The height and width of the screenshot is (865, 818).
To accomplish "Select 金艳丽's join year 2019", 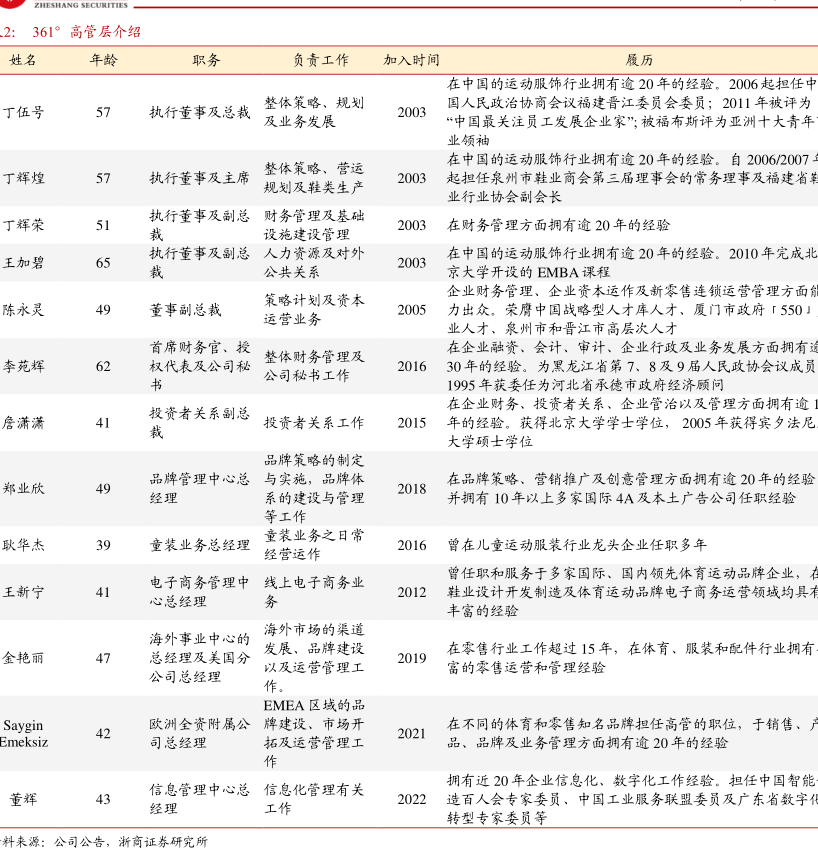I will pyautogui.click(x=411, y=658).
